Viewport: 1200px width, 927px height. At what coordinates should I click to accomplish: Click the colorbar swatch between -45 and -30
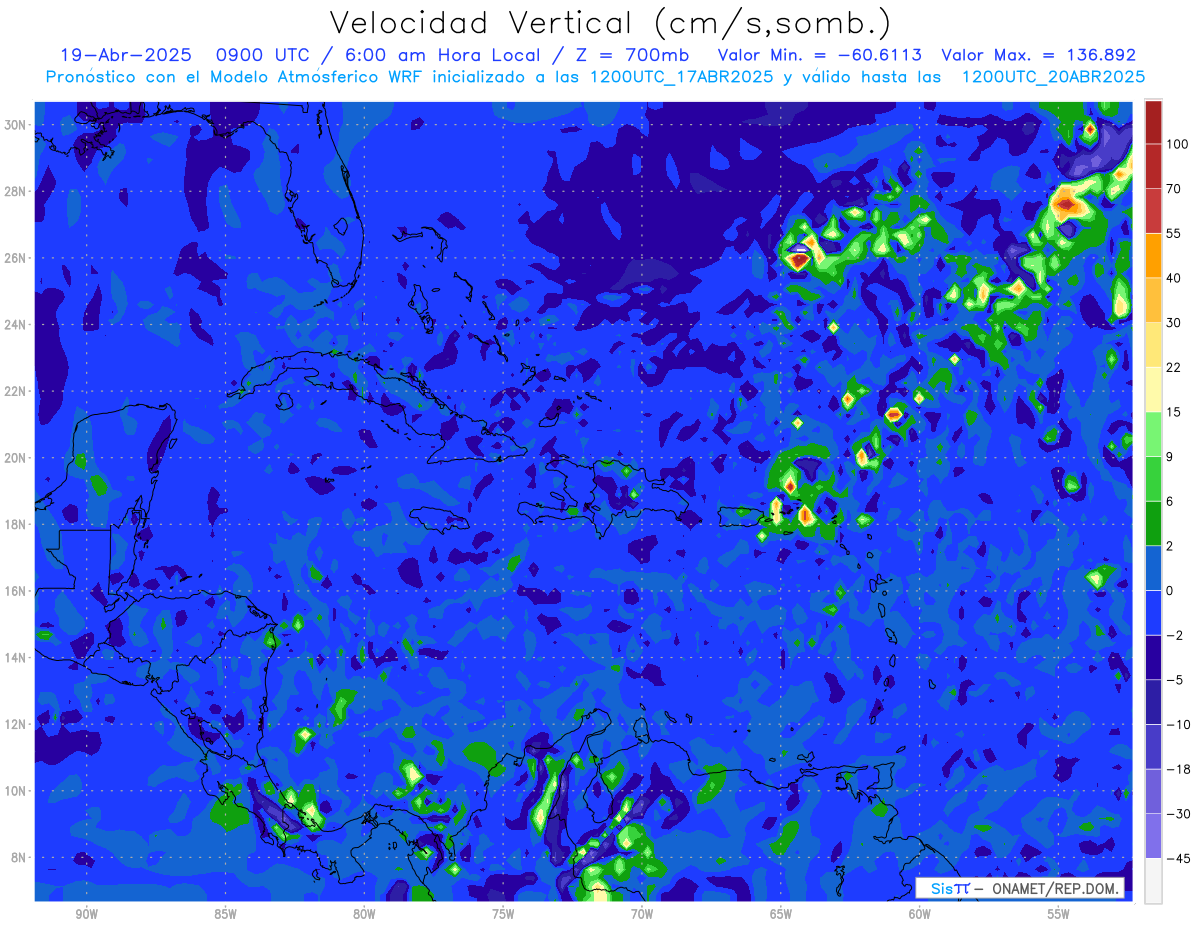point(1153,836)
